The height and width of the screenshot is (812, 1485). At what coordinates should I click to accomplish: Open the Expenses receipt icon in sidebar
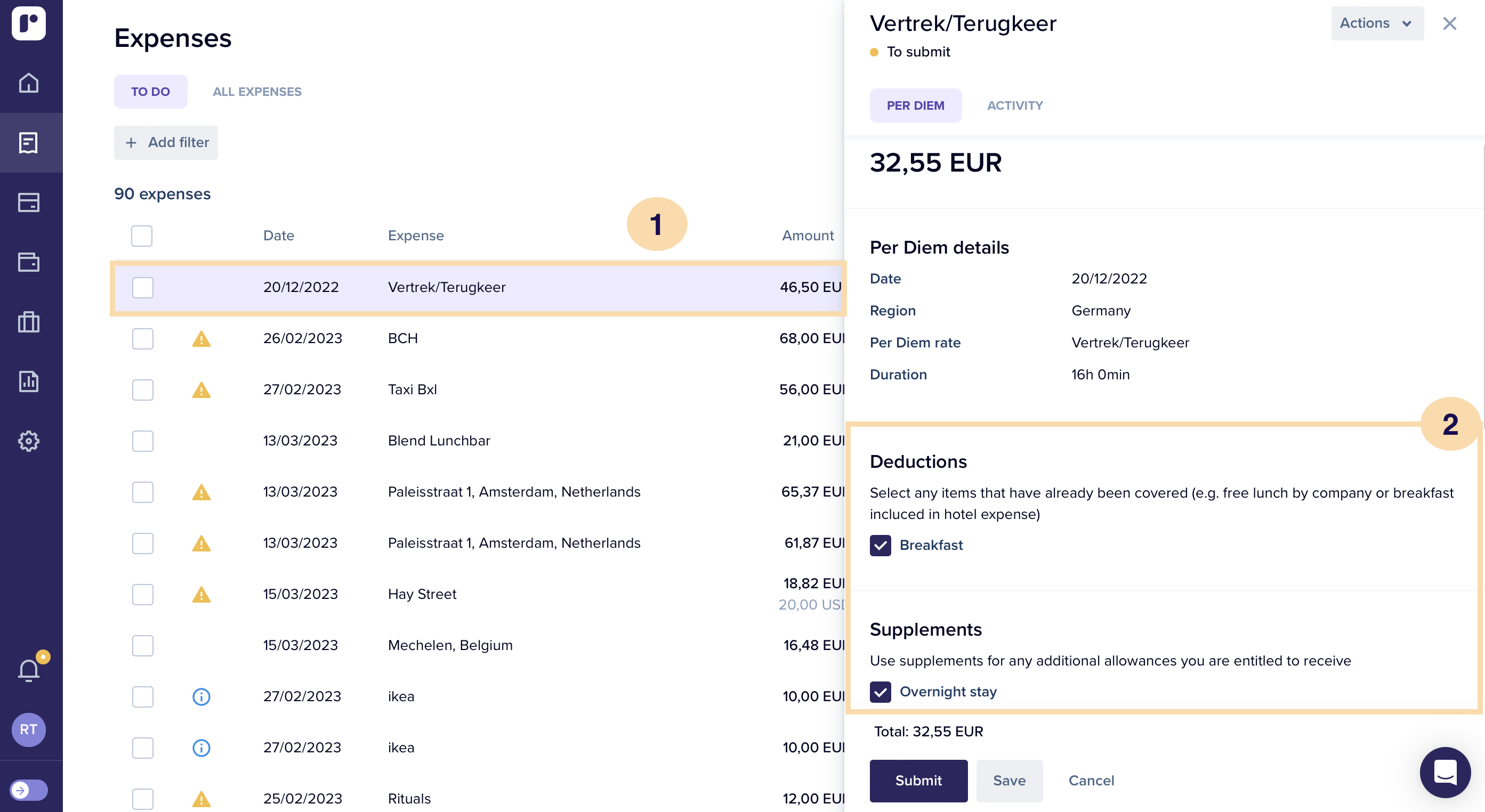[x=29, y=143]
